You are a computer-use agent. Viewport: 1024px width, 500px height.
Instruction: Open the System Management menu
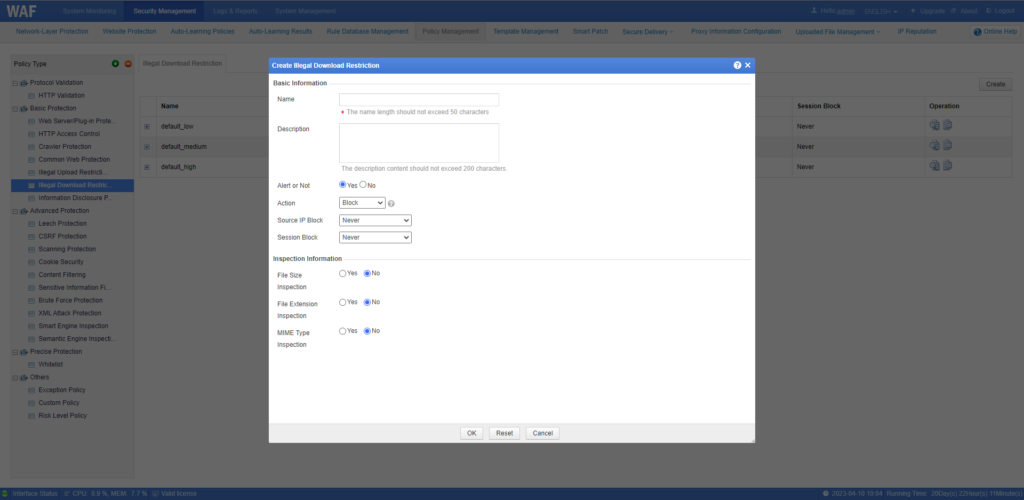tap(305, 11)
